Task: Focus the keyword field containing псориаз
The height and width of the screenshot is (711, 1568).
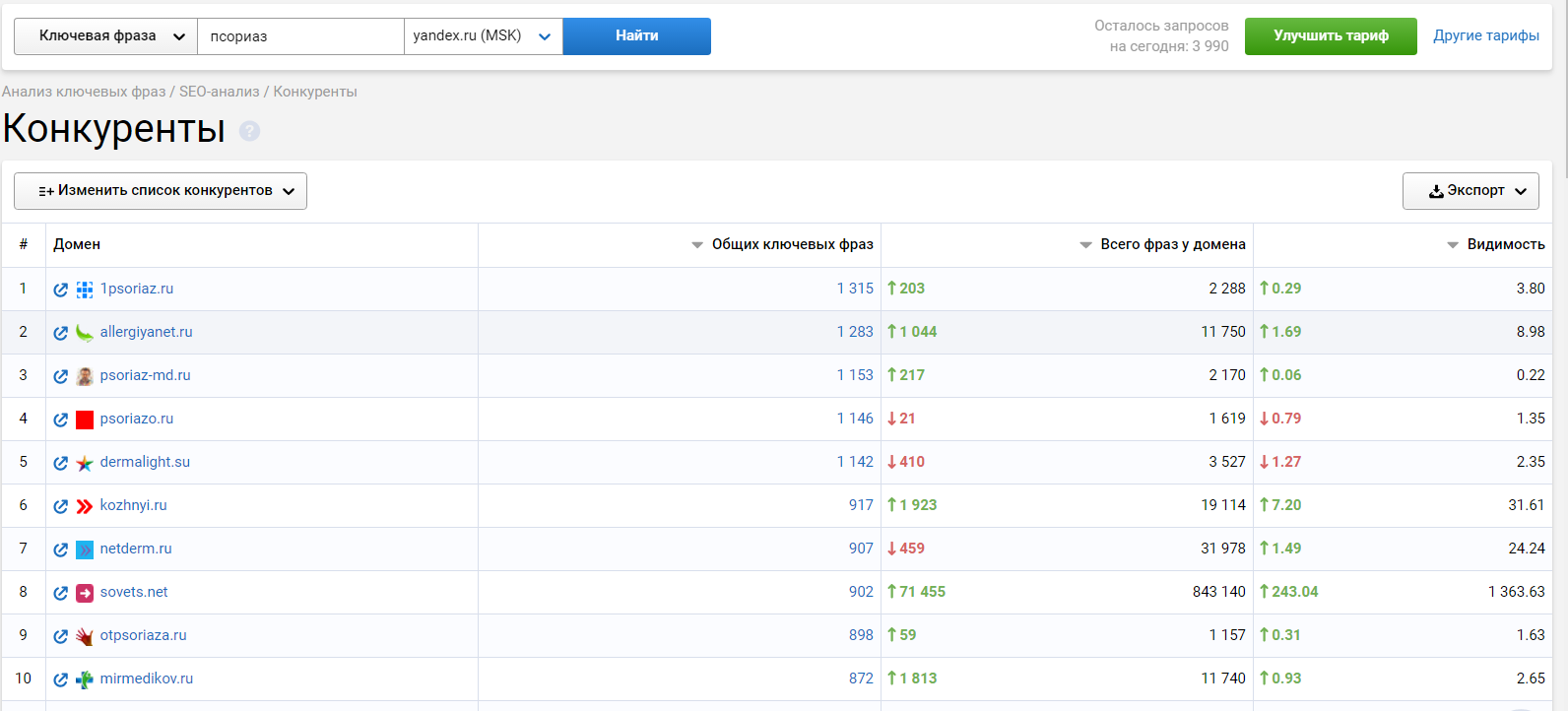Action: [x=300, y=36]
